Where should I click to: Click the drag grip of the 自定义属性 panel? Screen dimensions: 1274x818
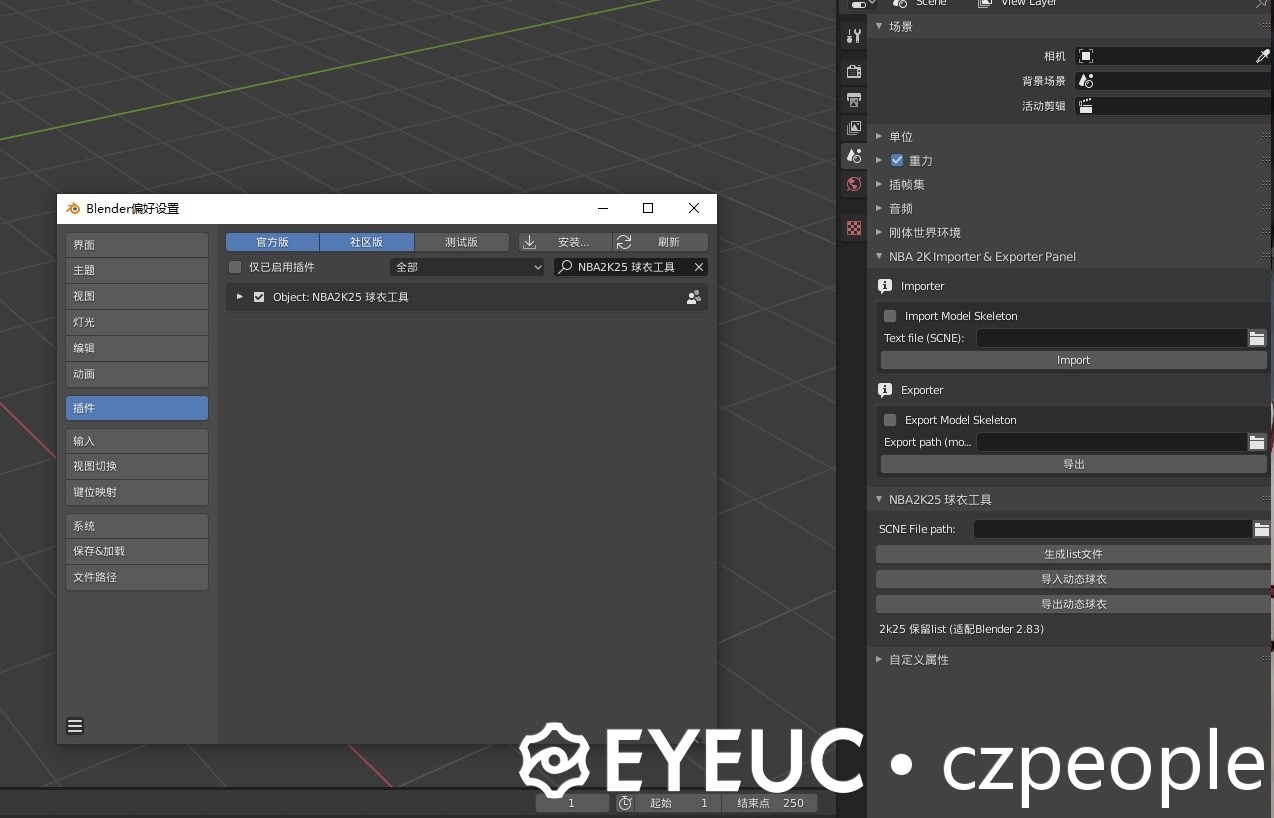click(1265, 659)
